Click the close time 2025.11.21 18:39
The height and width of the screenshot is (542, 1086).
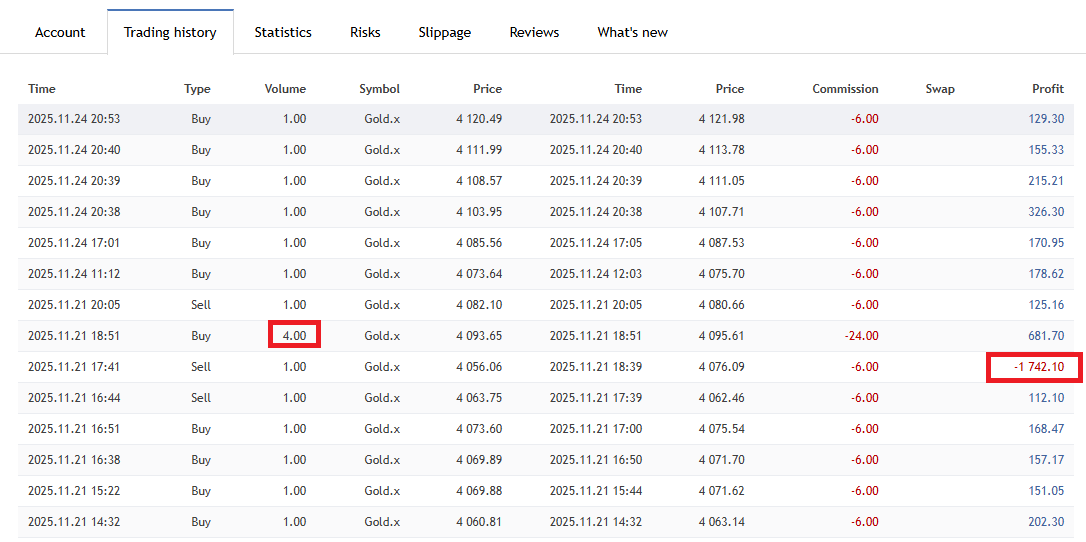click(x=596, y=367)
